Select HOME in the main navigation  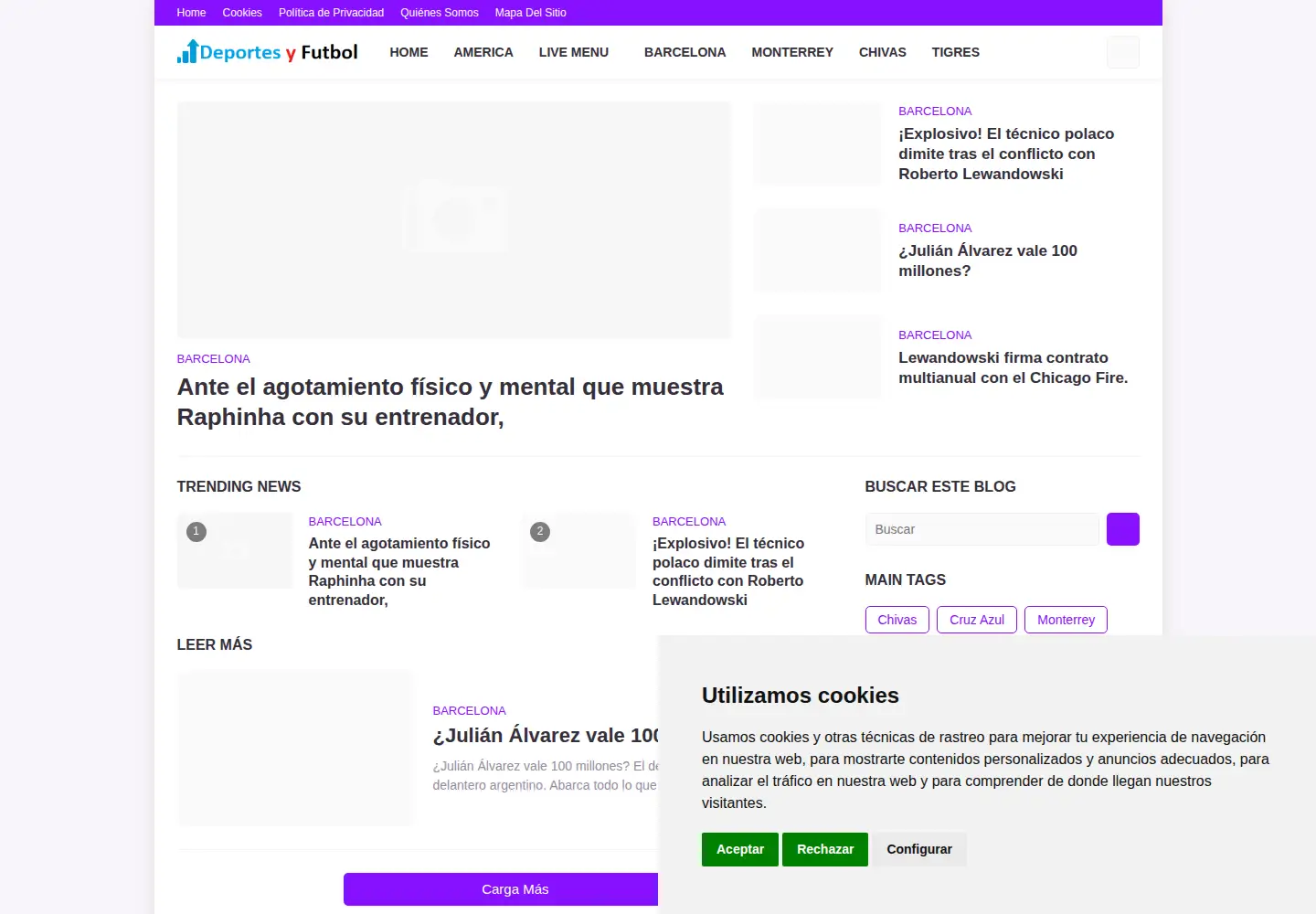tap(409, 52)
